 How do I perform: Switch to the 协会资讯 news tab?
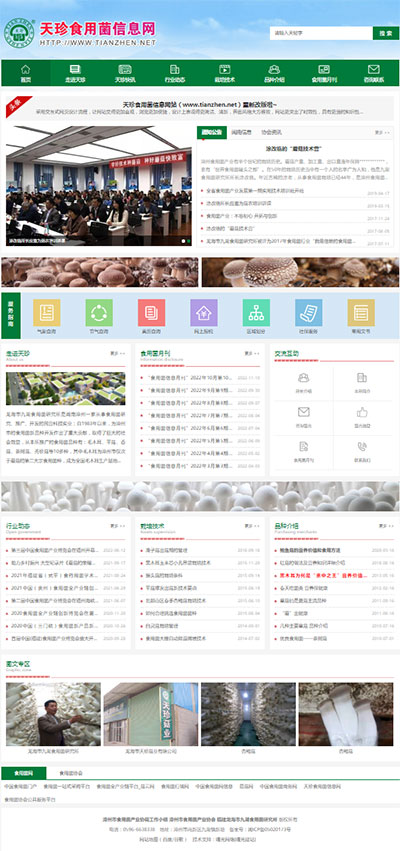coord(271,132)
